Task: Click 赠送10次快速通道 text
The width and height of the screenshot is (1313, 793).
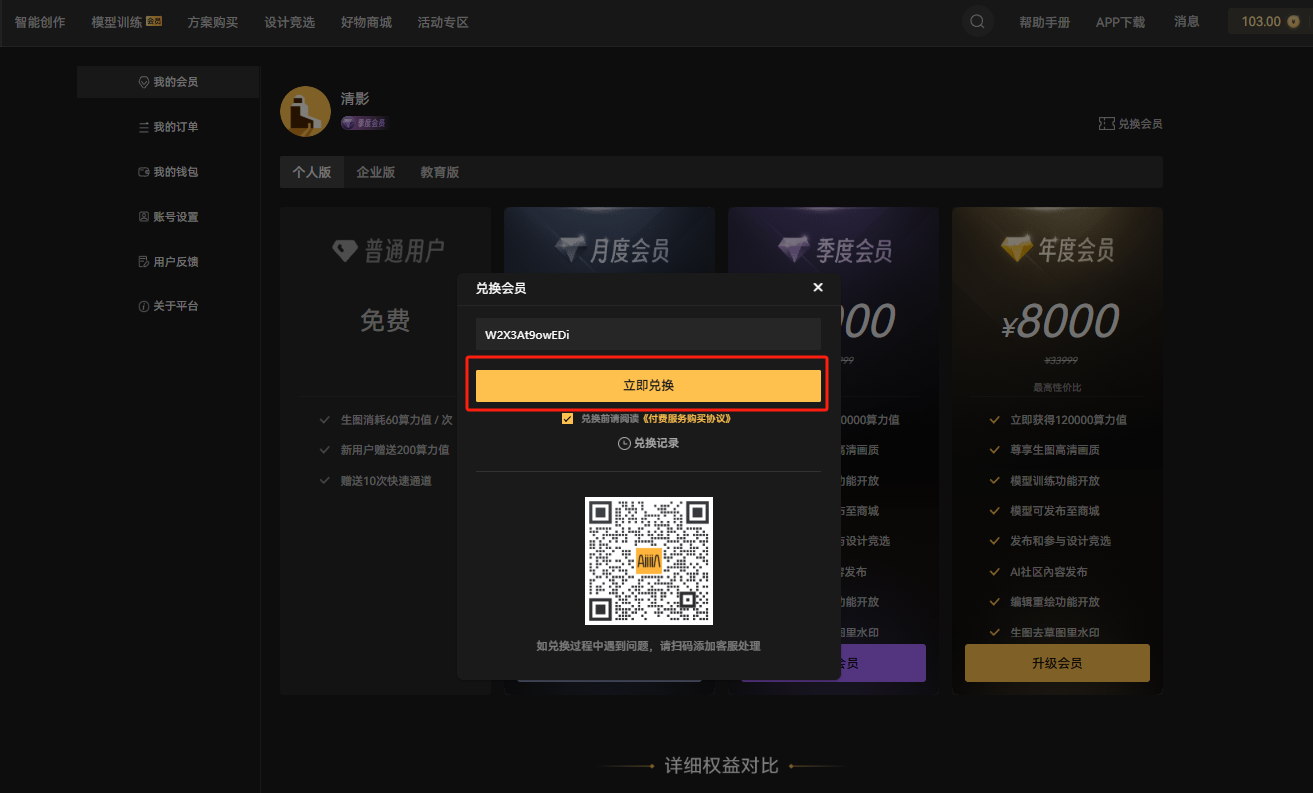Action: point(386,481)
